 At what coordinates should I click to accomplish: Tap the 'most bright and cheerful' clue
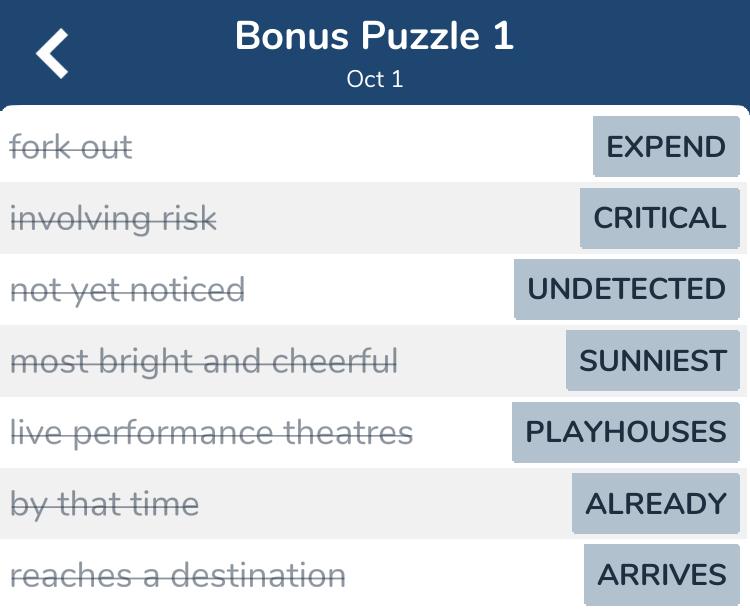coord(204,361)
